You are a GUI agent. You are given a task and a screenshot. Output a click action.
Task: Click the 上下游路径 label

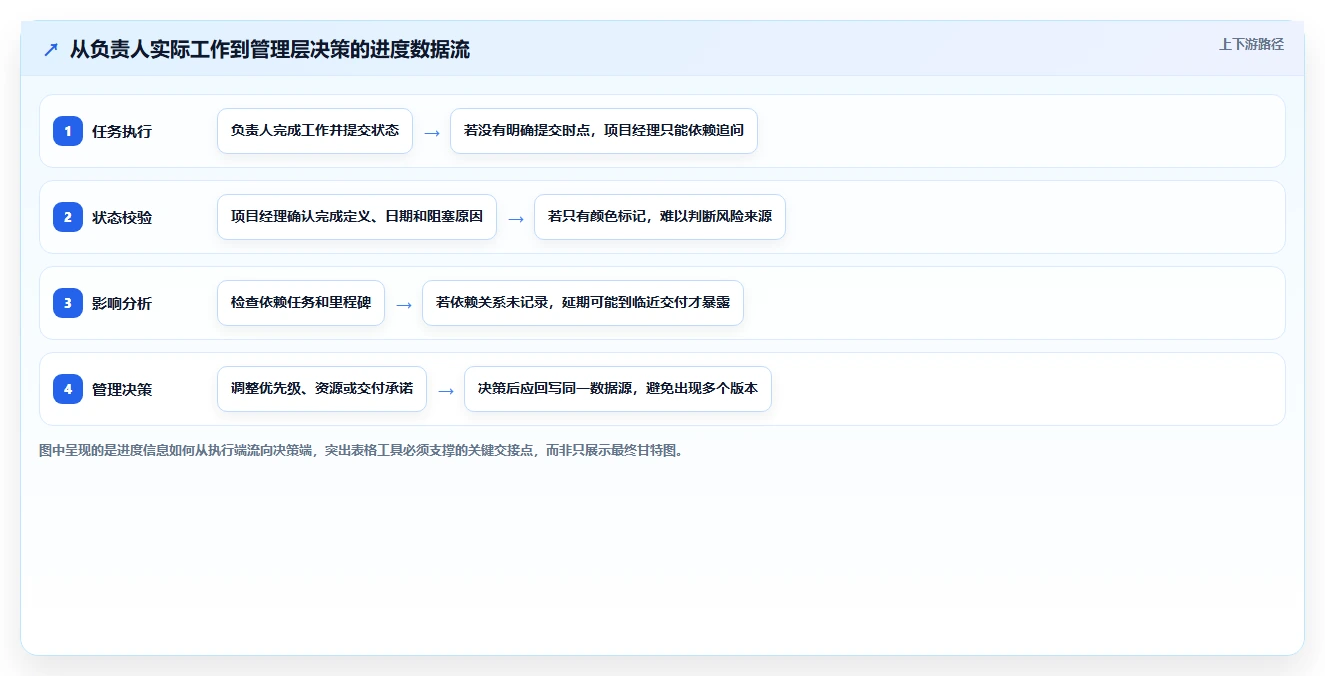(x=1251, y=45)
